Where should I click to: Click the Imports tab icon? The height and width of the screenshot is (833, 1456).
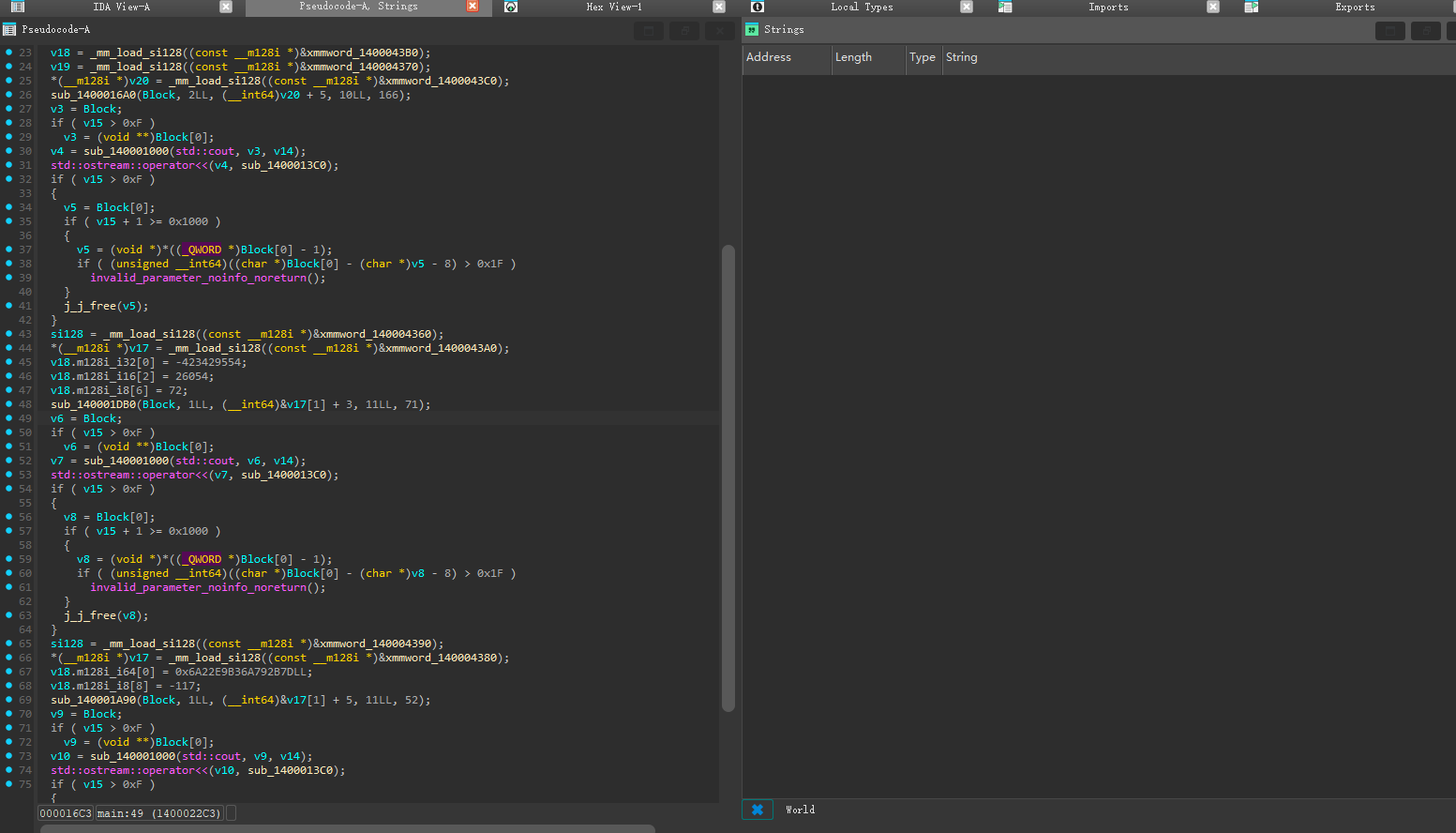tap(1005, 7)
